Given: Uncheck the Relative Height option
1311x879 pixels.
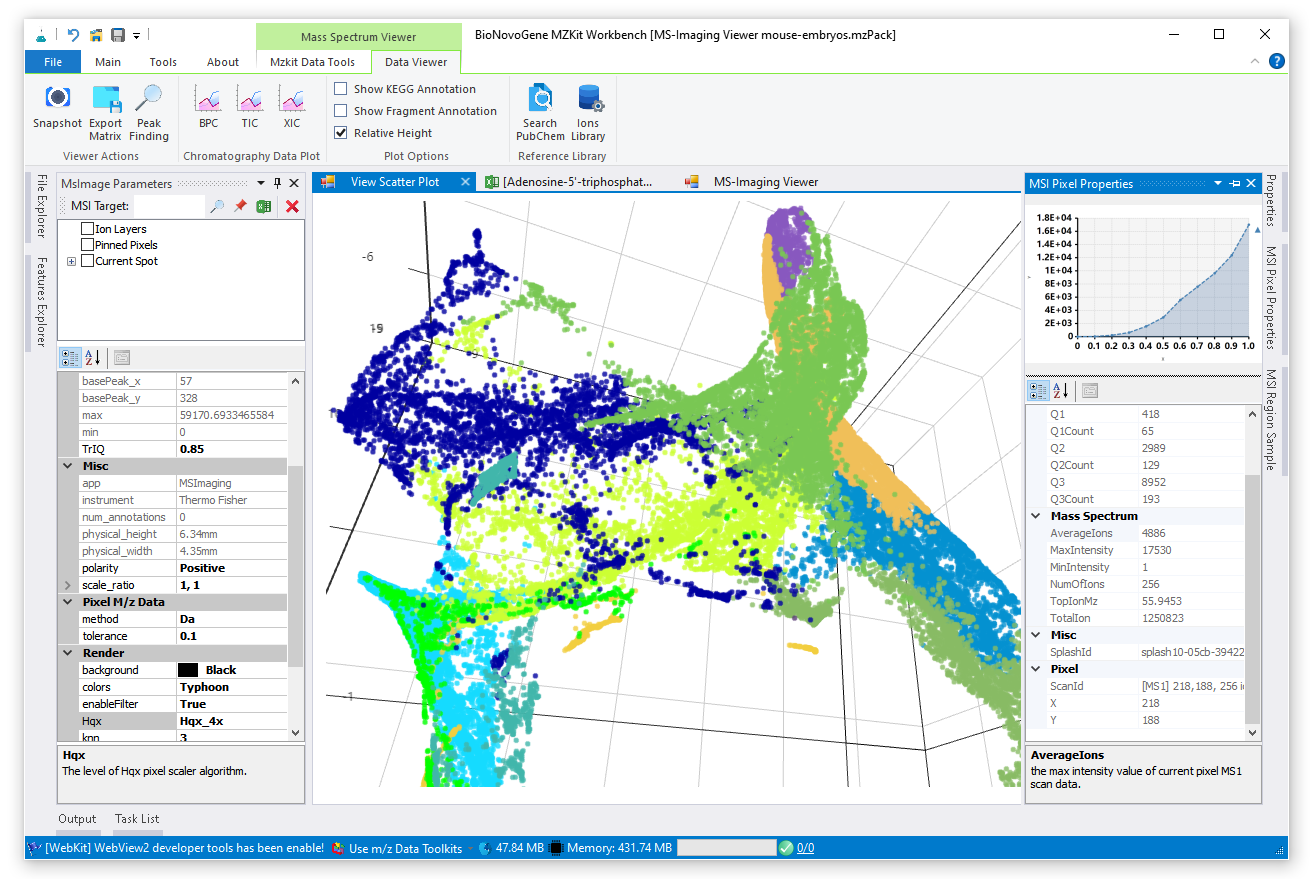Looking at the screenshot, I should click(x=341, y=133).
